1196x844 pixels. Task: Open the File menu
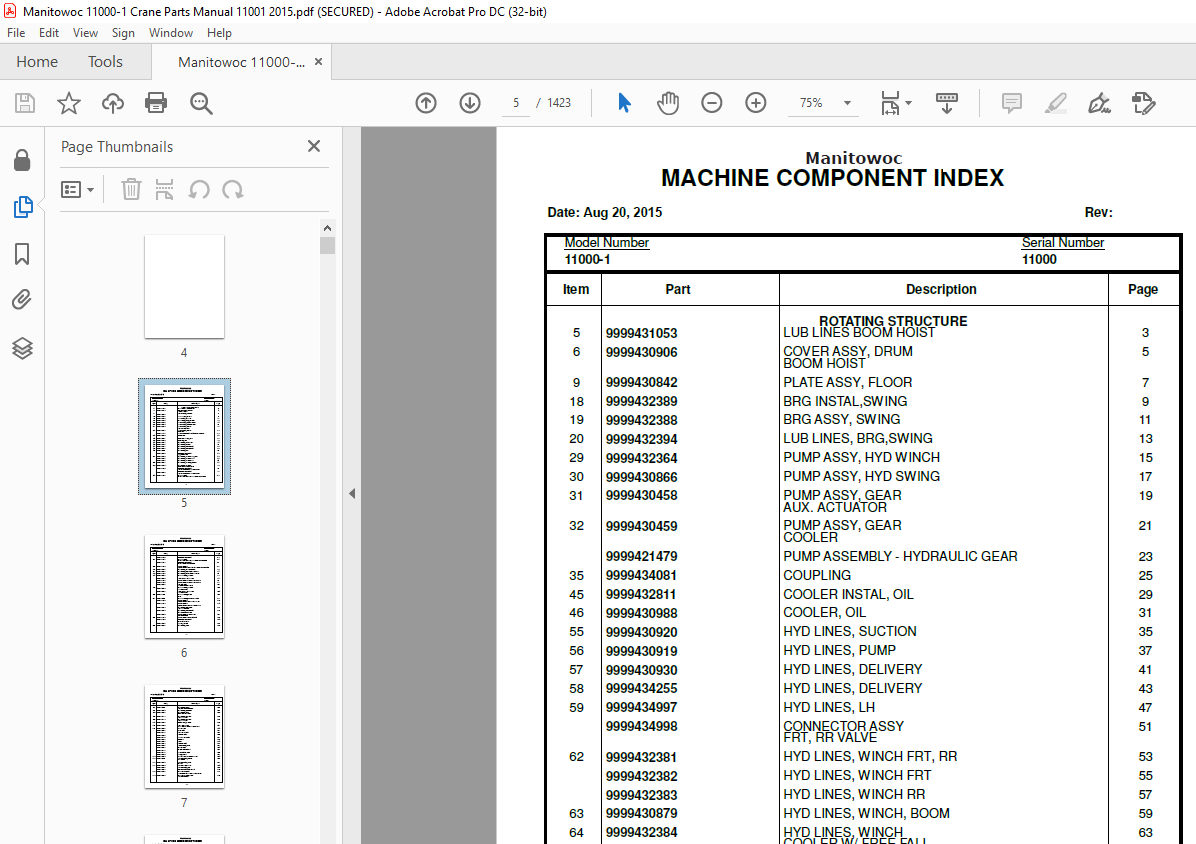[16, 33]
